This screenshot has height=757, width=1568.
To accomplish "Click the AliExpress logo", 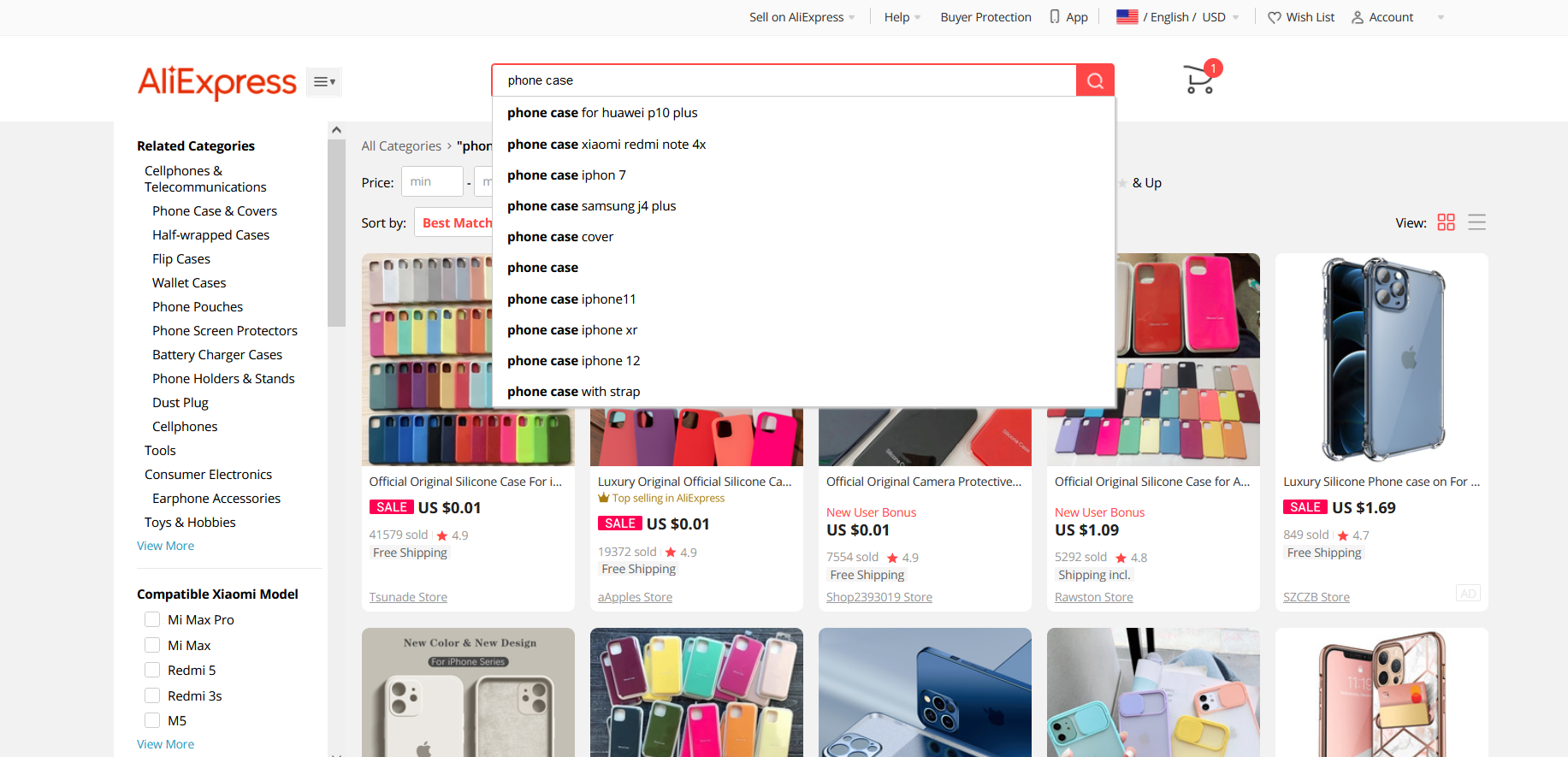I will coord(217,82).
